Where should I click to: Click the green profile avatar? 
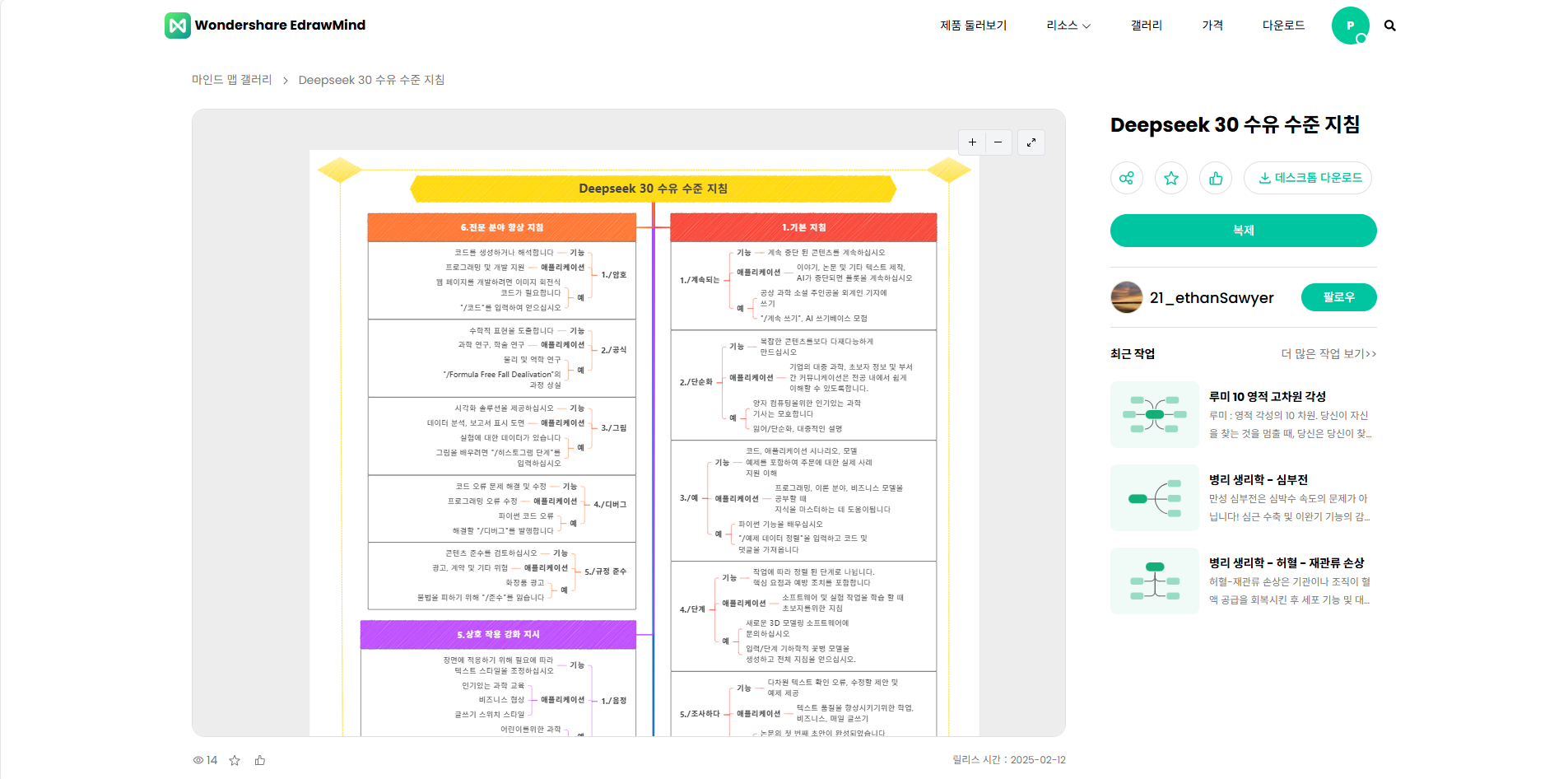[1350, 26]
